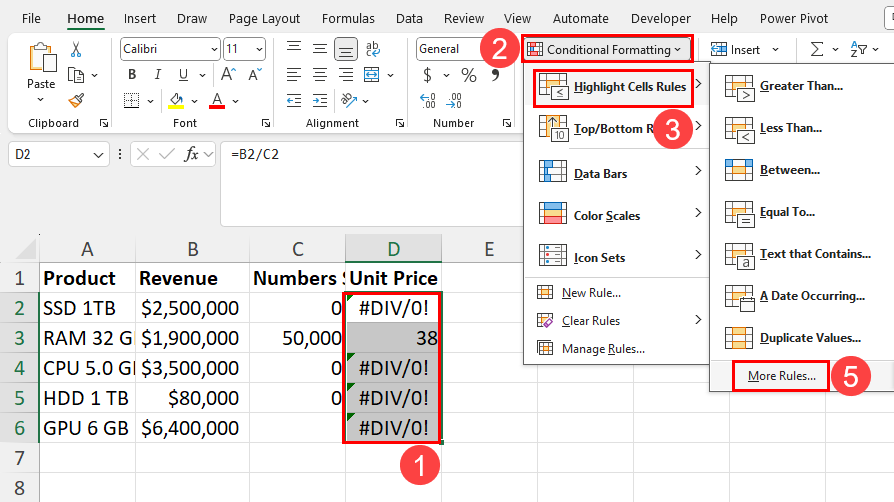Click the Copy icon in Clipboard group
Screen dimensions: 894x502
[76, 75]
